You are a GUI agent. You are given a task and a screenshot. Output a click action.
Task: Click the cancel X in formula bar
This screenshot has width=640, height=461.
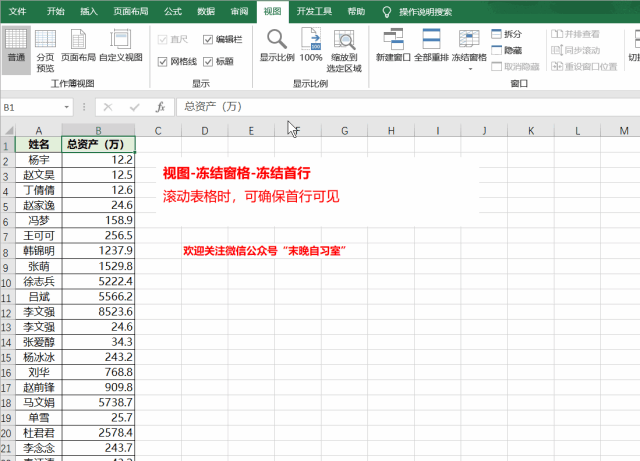[x=108, y=107]
